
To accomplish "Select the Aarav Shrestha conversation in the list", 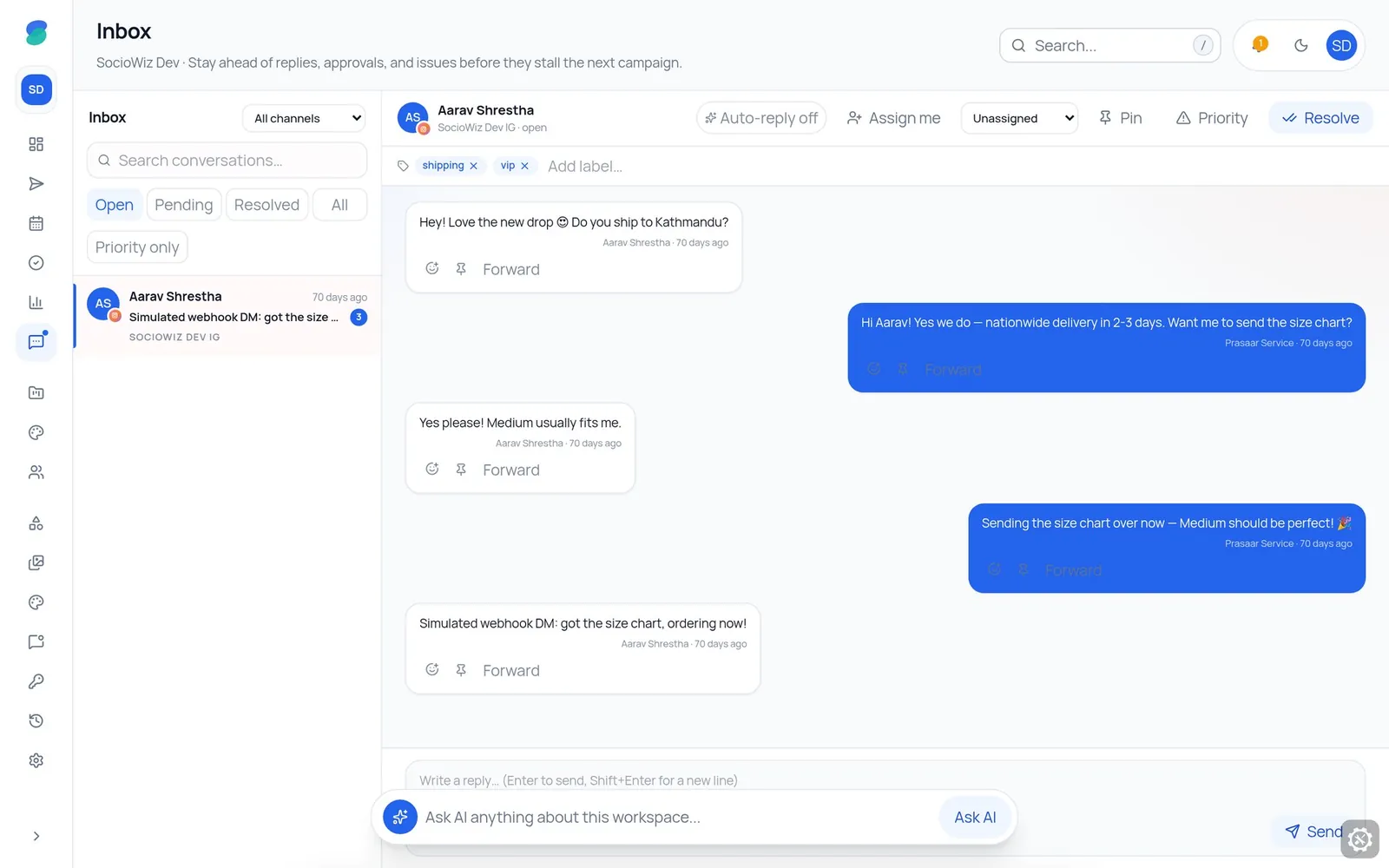I will coord(227,316).
